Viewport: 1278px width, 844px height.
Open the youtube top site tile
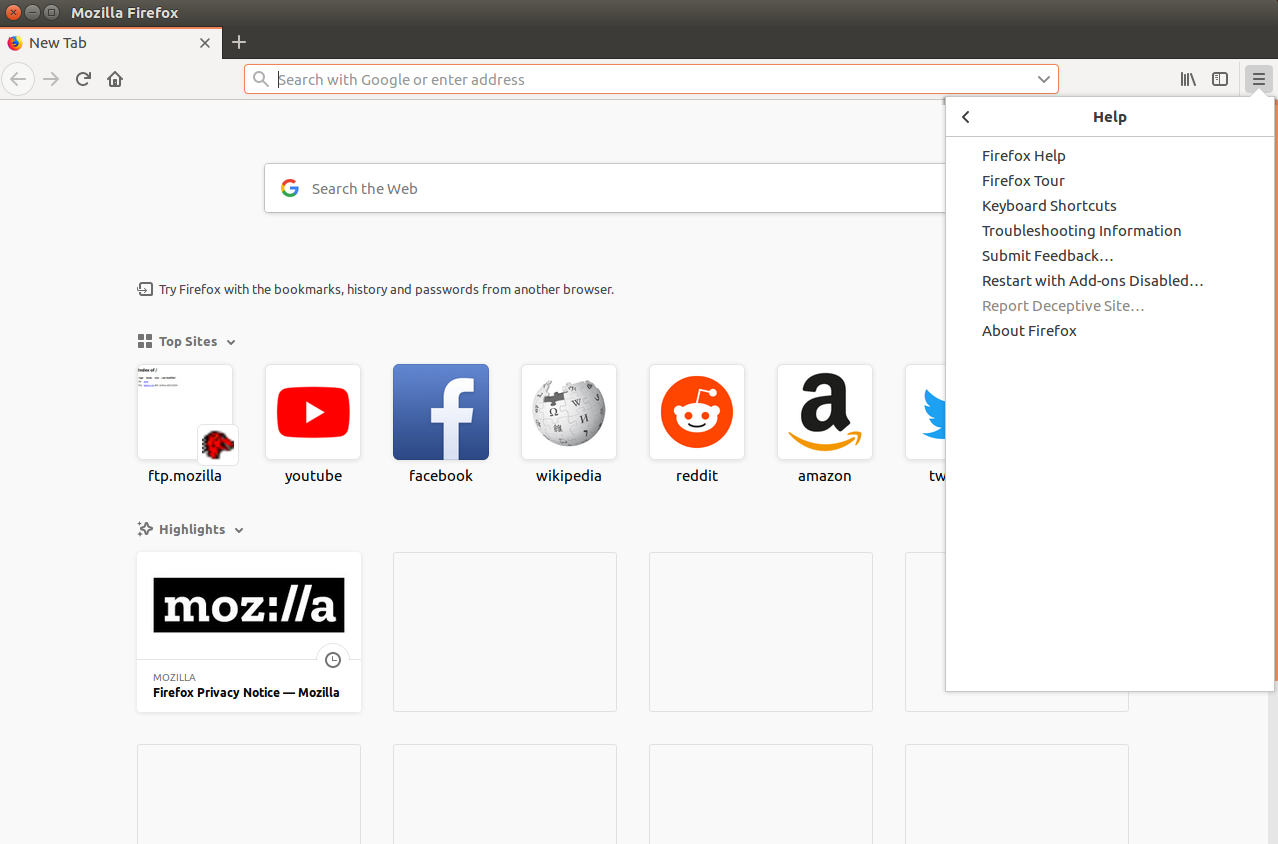(x=313, y=412)
